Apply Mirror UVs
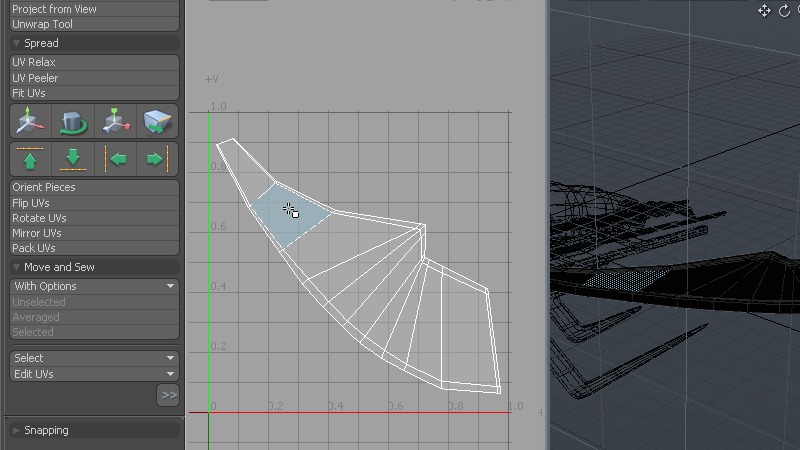Screen dimensions: 800x450 [x=94, y=233]
